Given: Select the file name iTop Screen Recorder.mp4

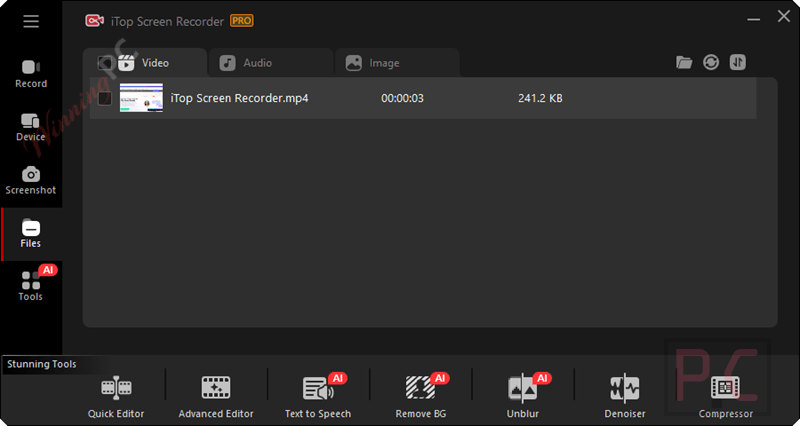Looking at the screenshot, I should 239,98.
